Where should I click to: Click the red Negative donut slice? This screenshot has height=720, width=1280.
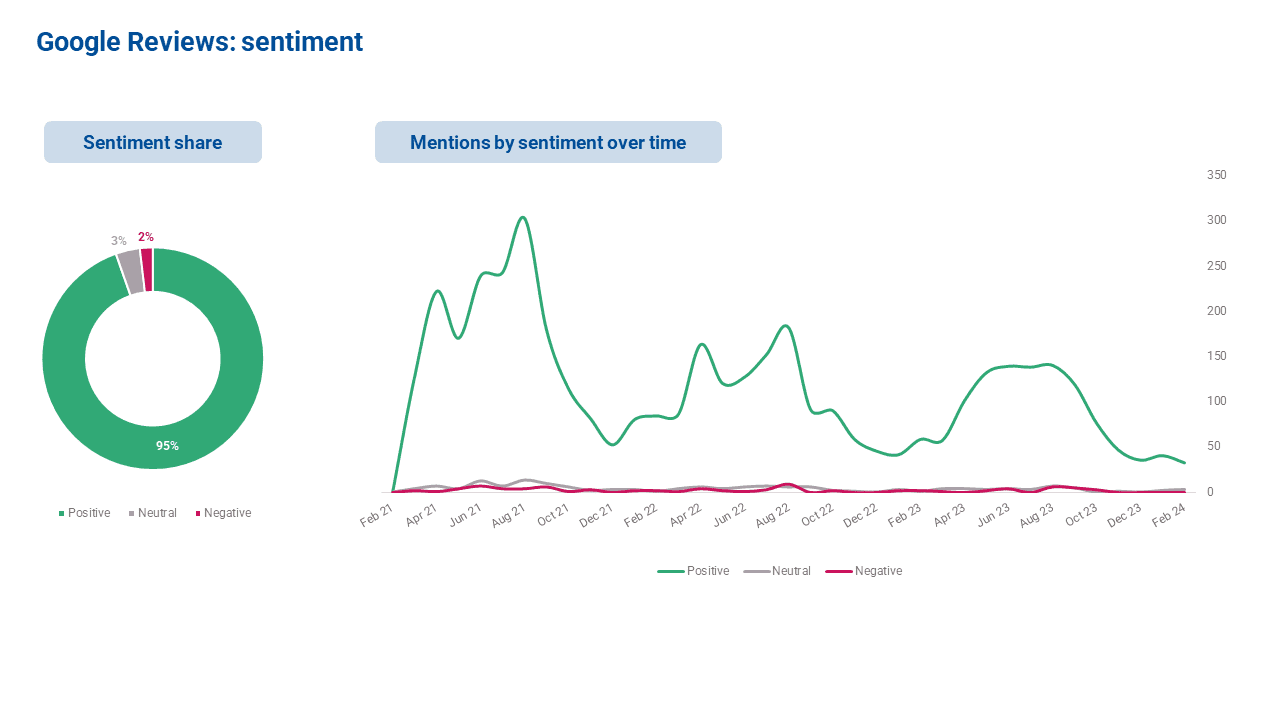tap(147, 269)
